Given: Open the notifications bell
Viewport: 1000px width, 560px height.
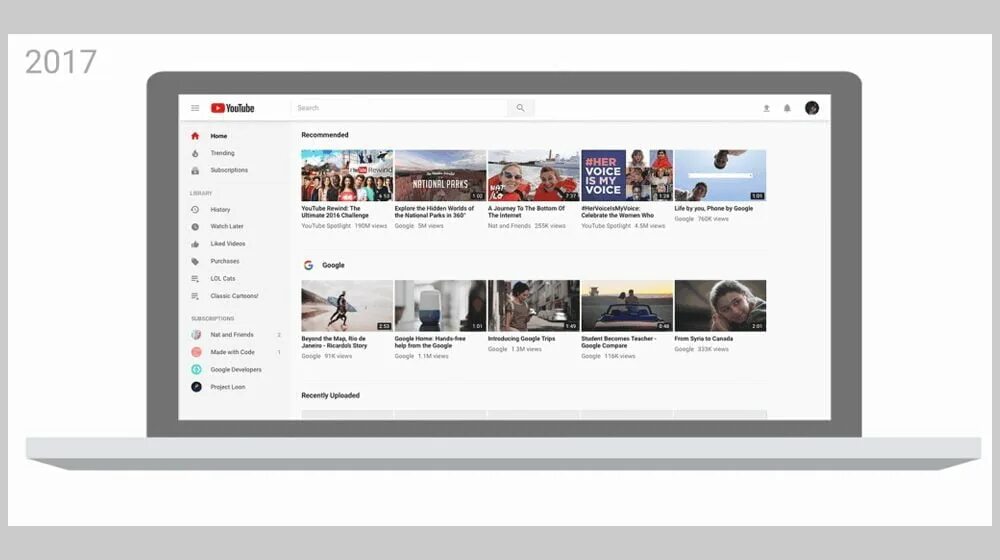Looking at the screenshot, I should coord(787,108).
